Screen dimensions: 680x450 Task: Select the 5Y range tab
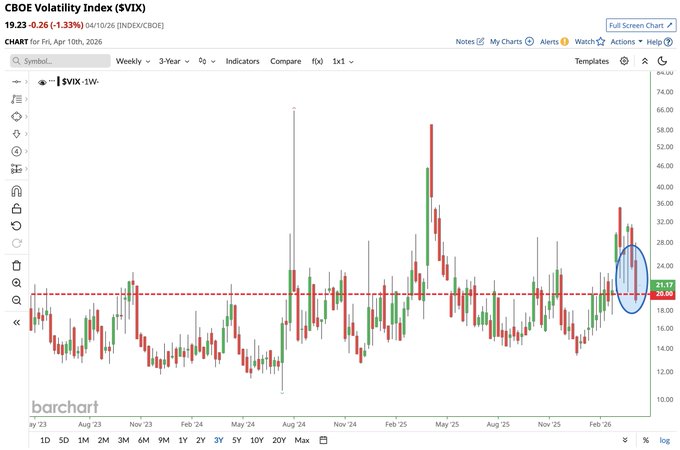[x=236, y=440]
